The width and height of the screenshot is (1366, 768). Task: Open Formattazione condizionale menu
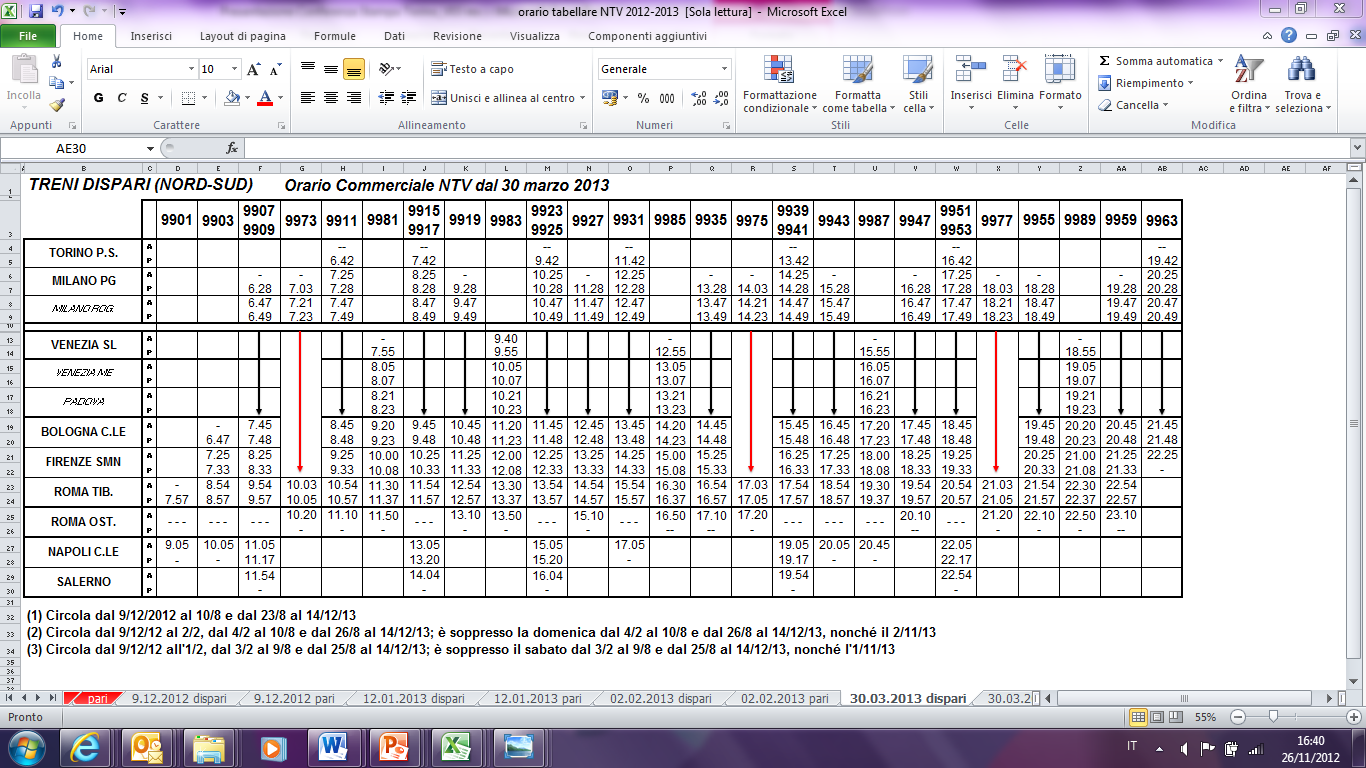tap(780, 84)
